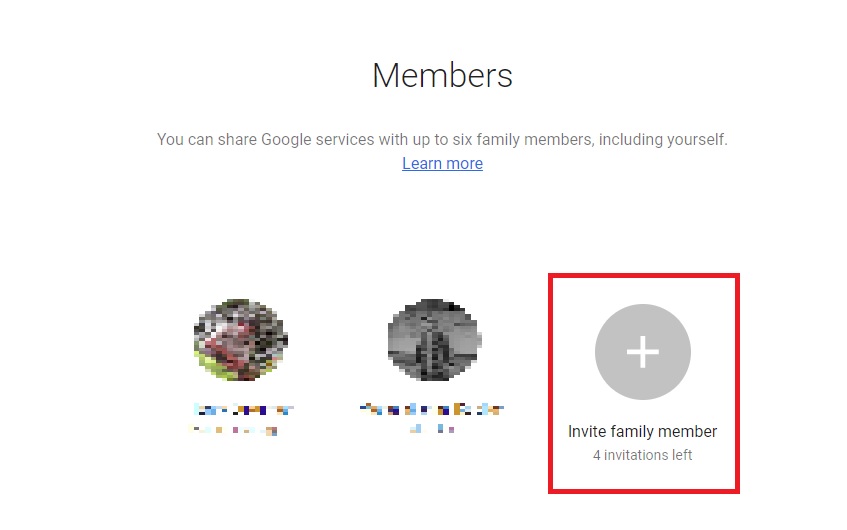Click the plus icon to invite a member
Screen dimensions: 847x530
(x=642, y=352)
